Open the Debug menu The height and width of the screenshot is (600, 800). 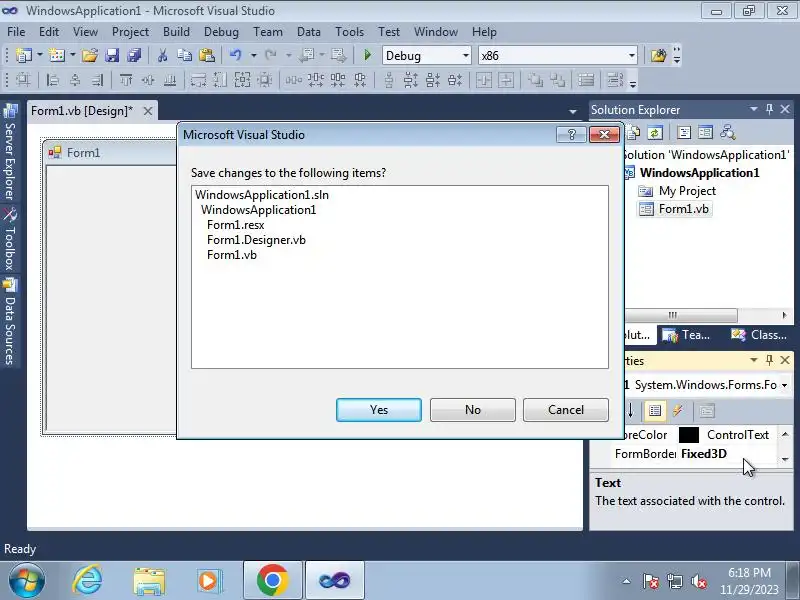click(221, 32)
